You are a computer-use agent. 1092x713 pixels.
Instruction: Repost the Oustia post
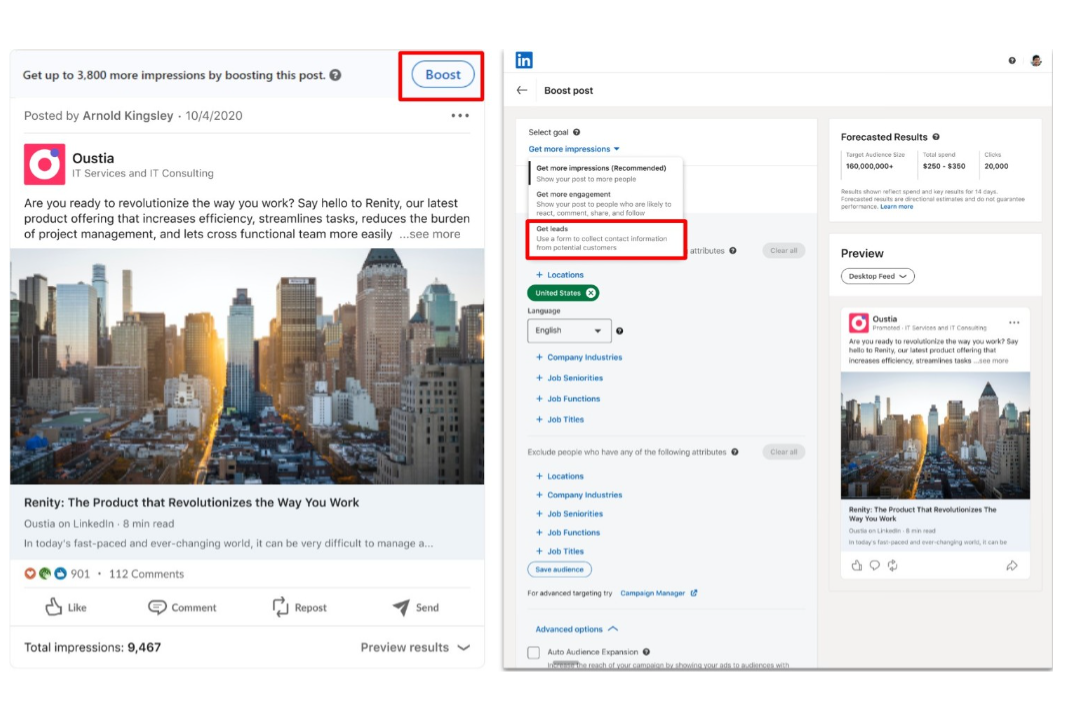(299, 607)
